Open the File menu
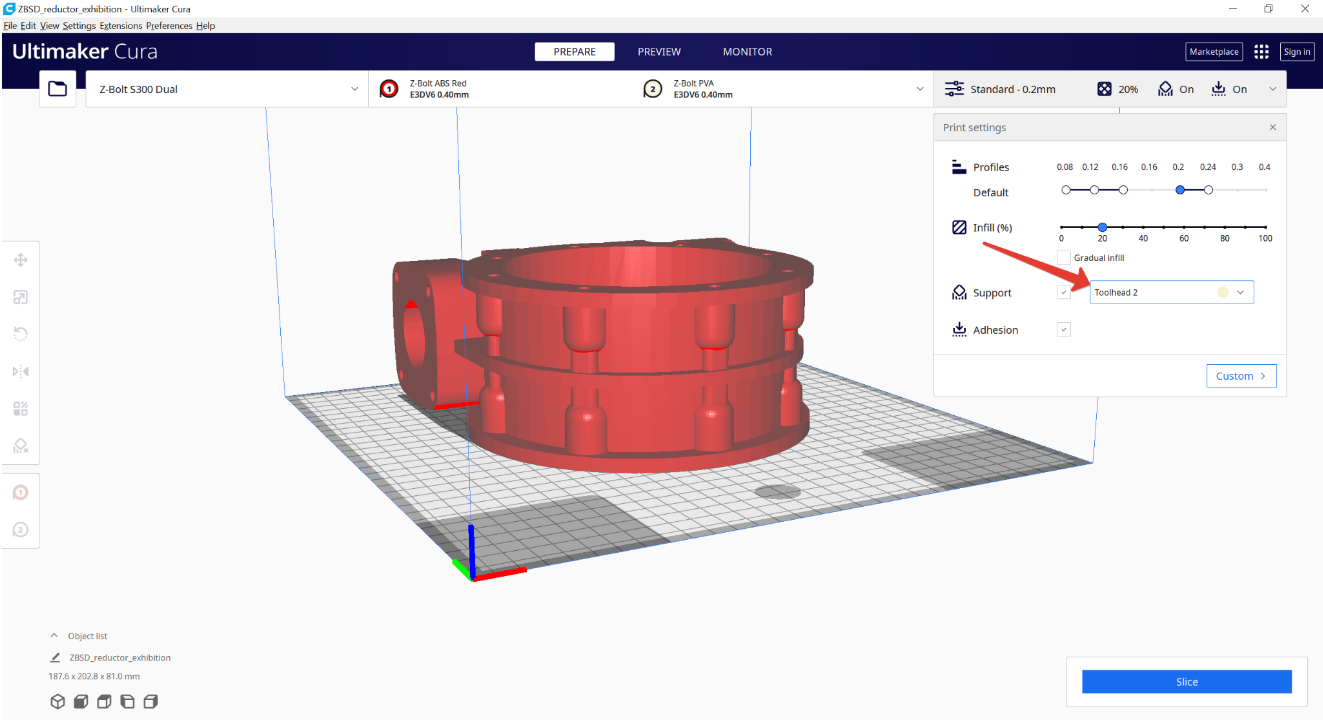The image size is (1323, 720). pos(10,26)
